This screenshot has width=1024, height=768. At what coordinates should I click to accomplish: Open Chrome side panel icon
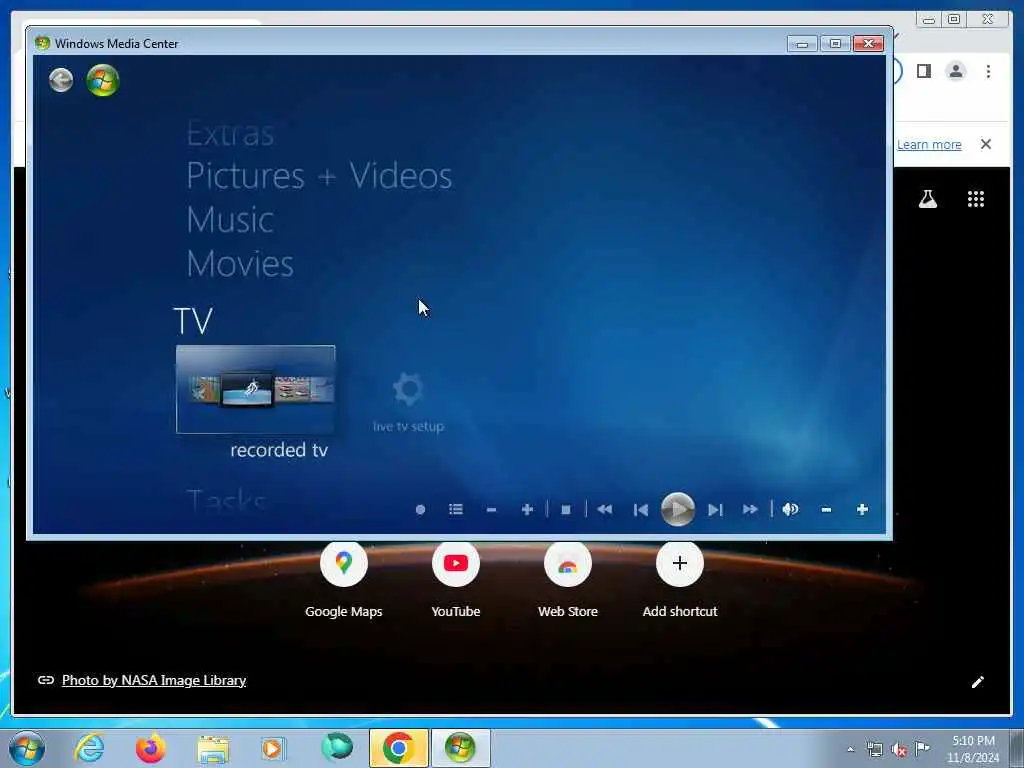(923, 71)
